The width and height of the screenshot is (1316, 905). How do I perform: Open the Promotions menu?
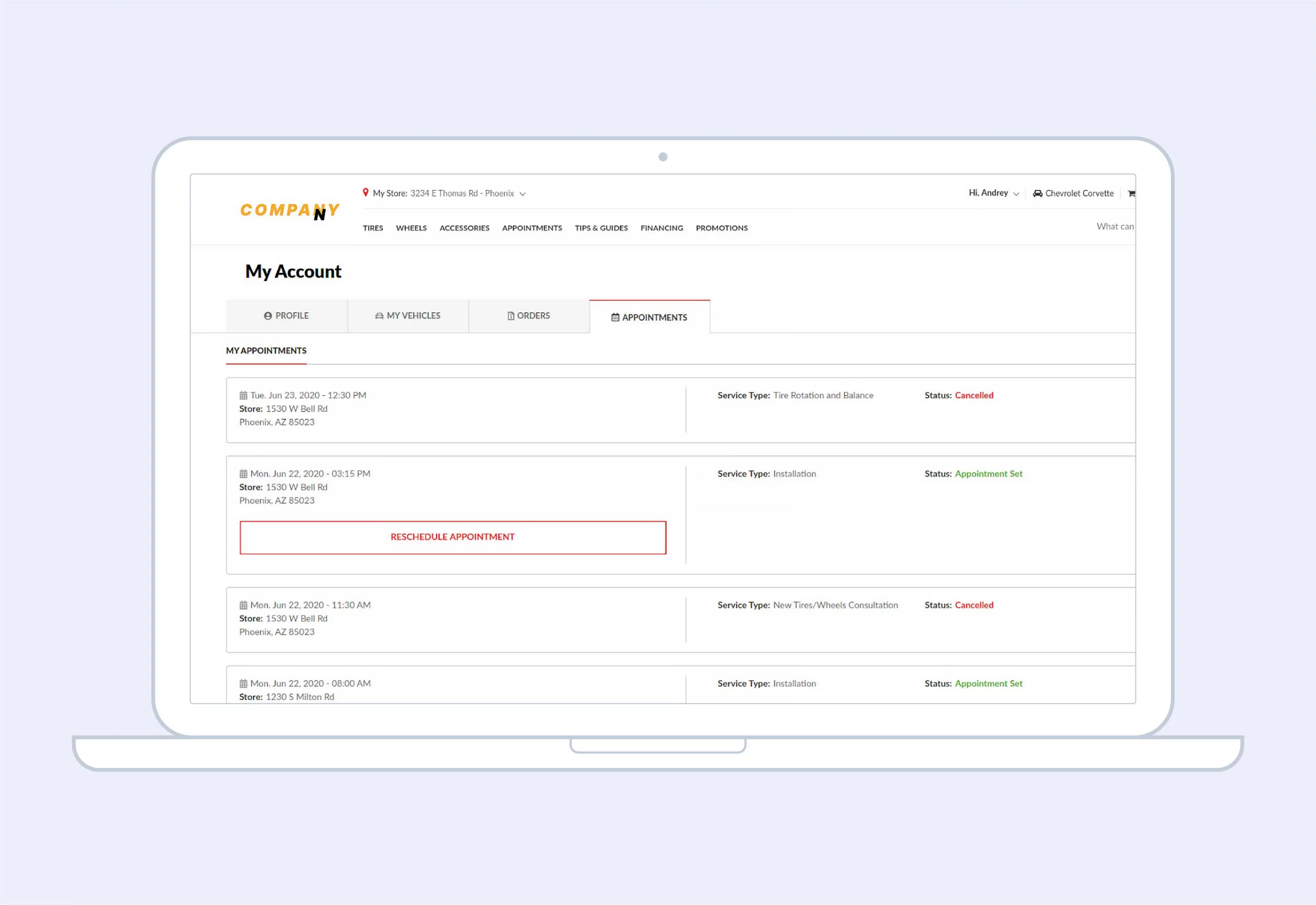point(722,228)
